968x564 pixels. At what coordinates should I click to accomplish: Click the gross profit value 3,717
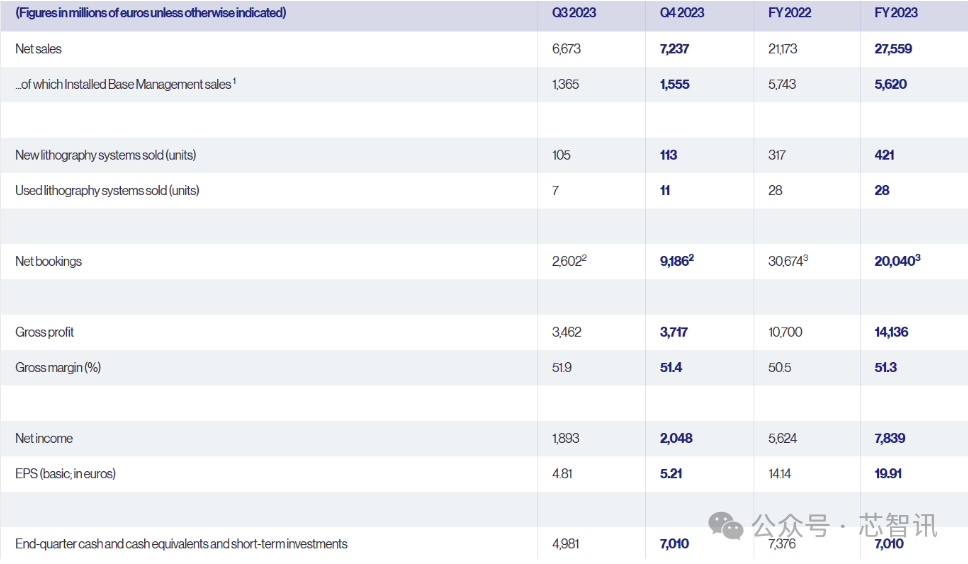pos(674,332)
